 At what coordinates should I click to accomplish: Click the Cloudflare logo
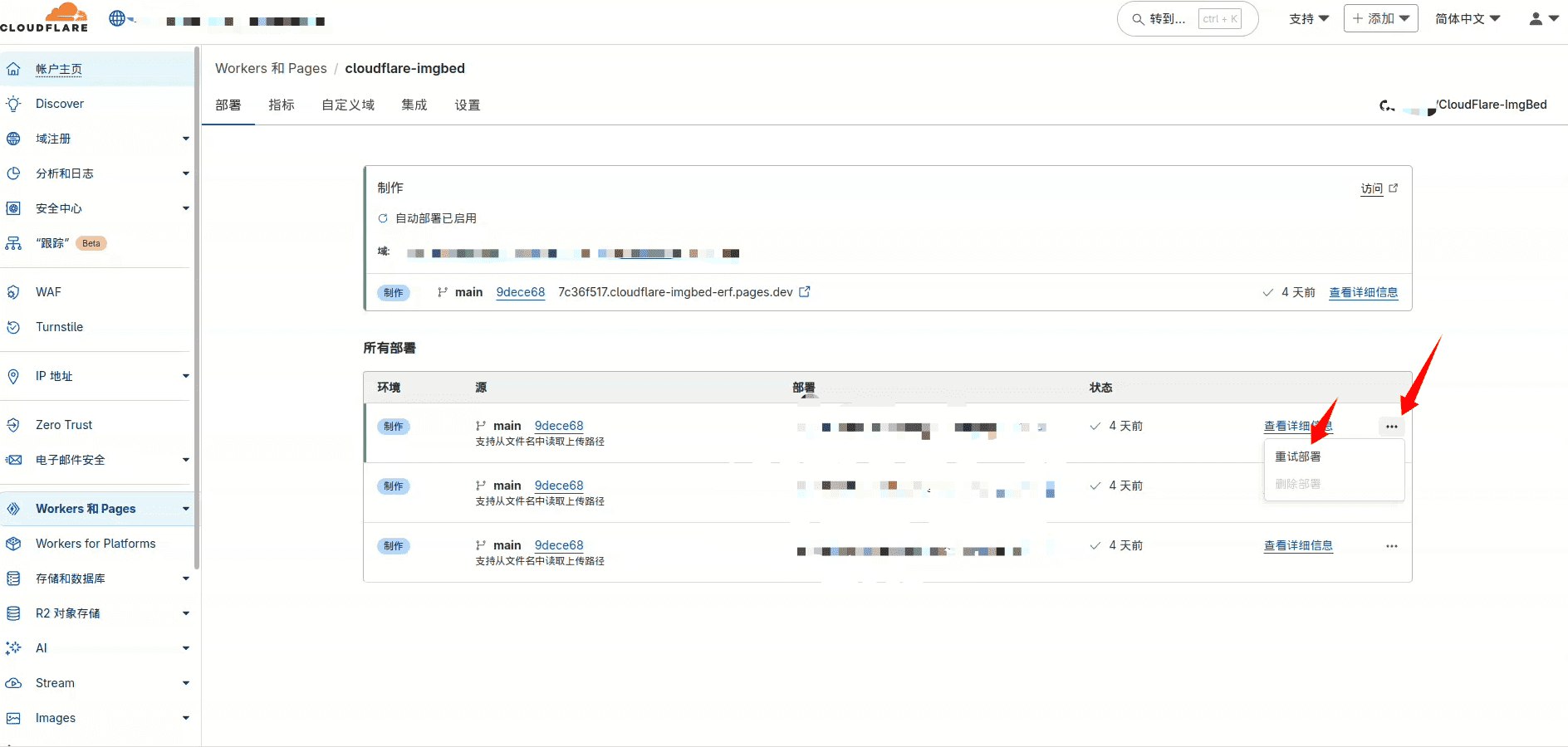tap(44, 17)
